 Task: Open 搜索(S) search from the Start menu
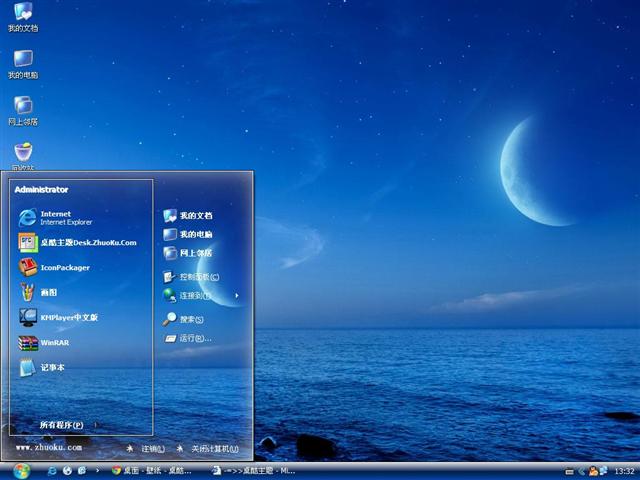pyautogui.click(x=191, y=319)
